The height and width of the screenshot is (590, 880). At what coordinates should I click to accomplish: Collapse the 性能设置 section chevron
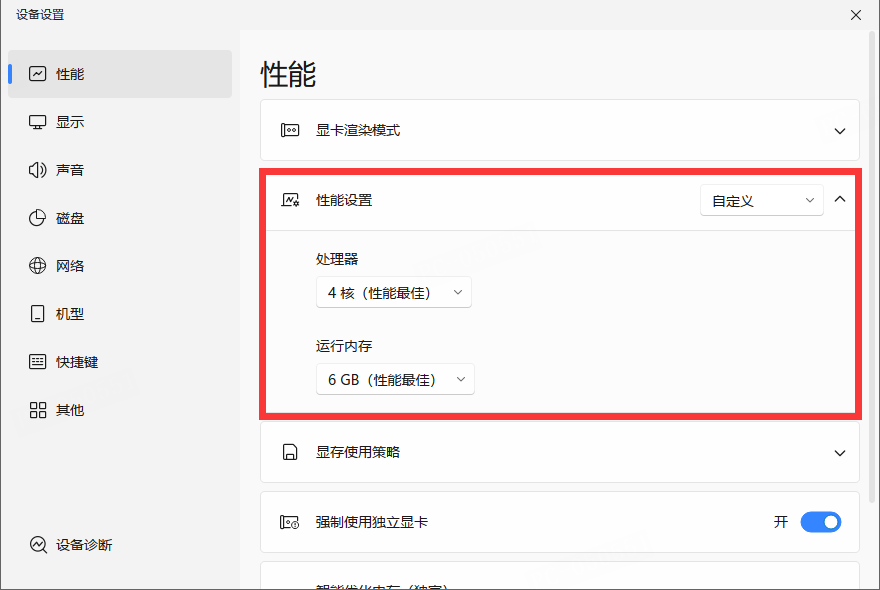839,200
